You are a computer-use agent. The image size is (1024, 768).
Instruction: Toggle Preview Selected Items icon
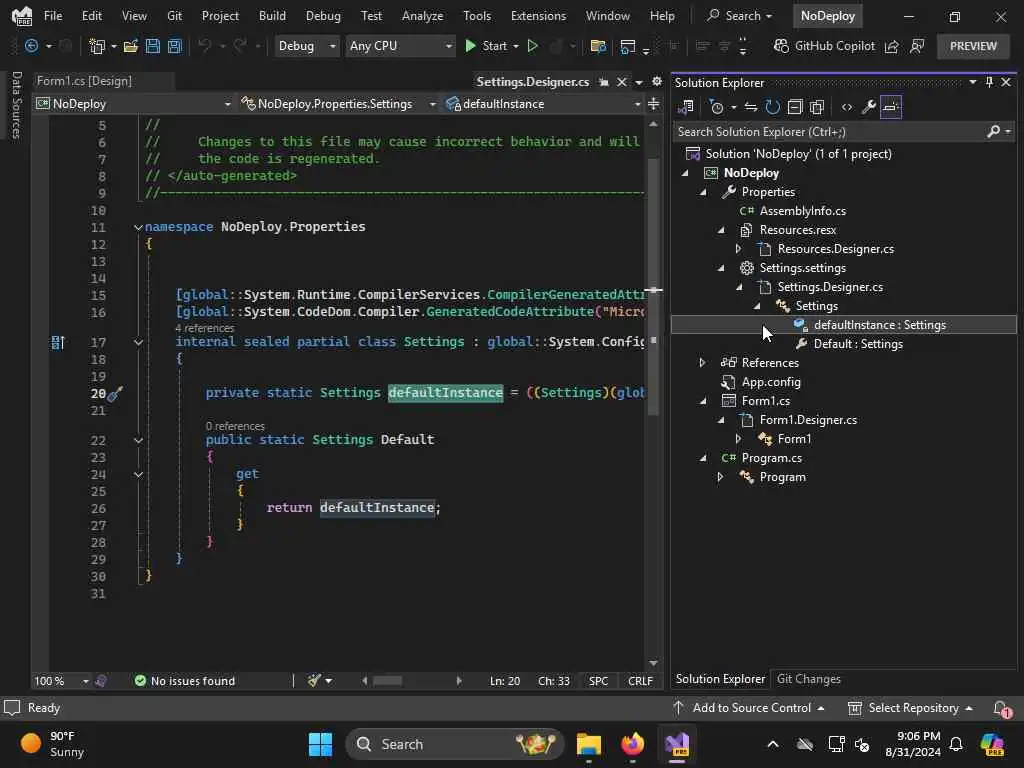click(891, 107)
